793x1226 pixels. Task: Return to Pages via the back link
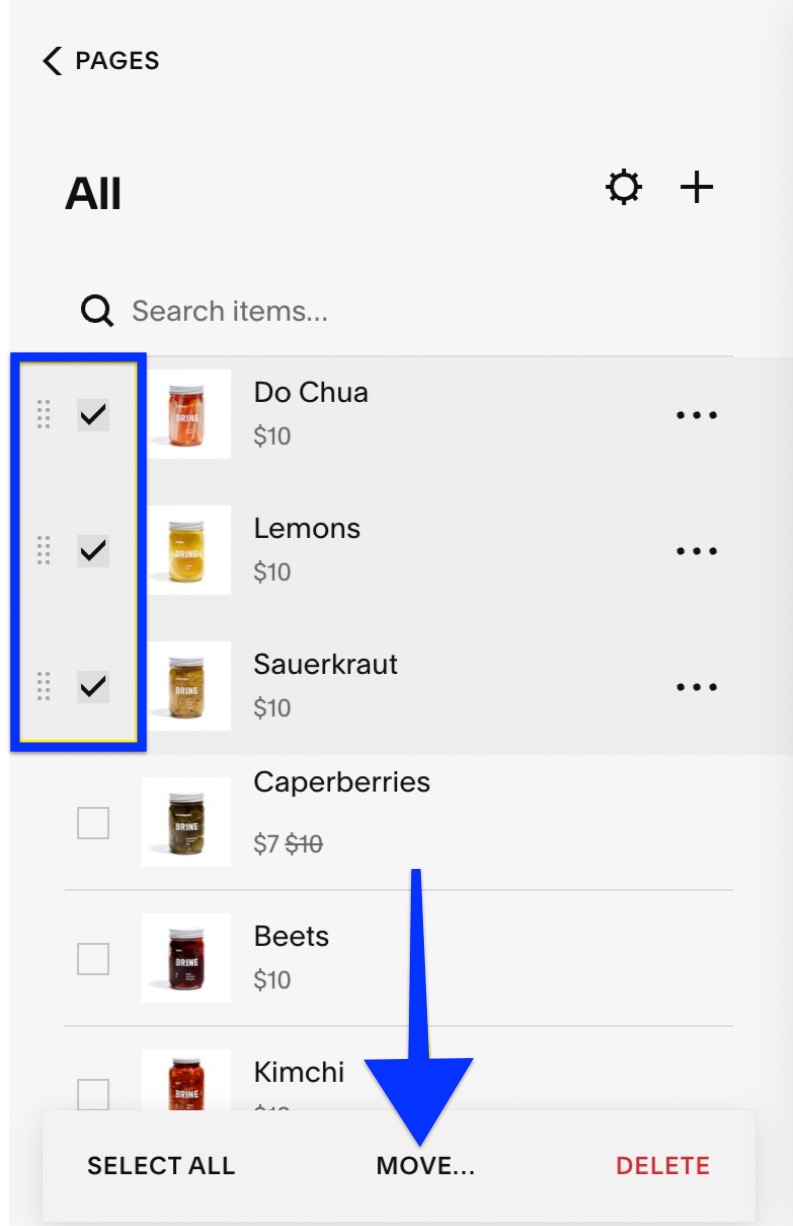117,61
